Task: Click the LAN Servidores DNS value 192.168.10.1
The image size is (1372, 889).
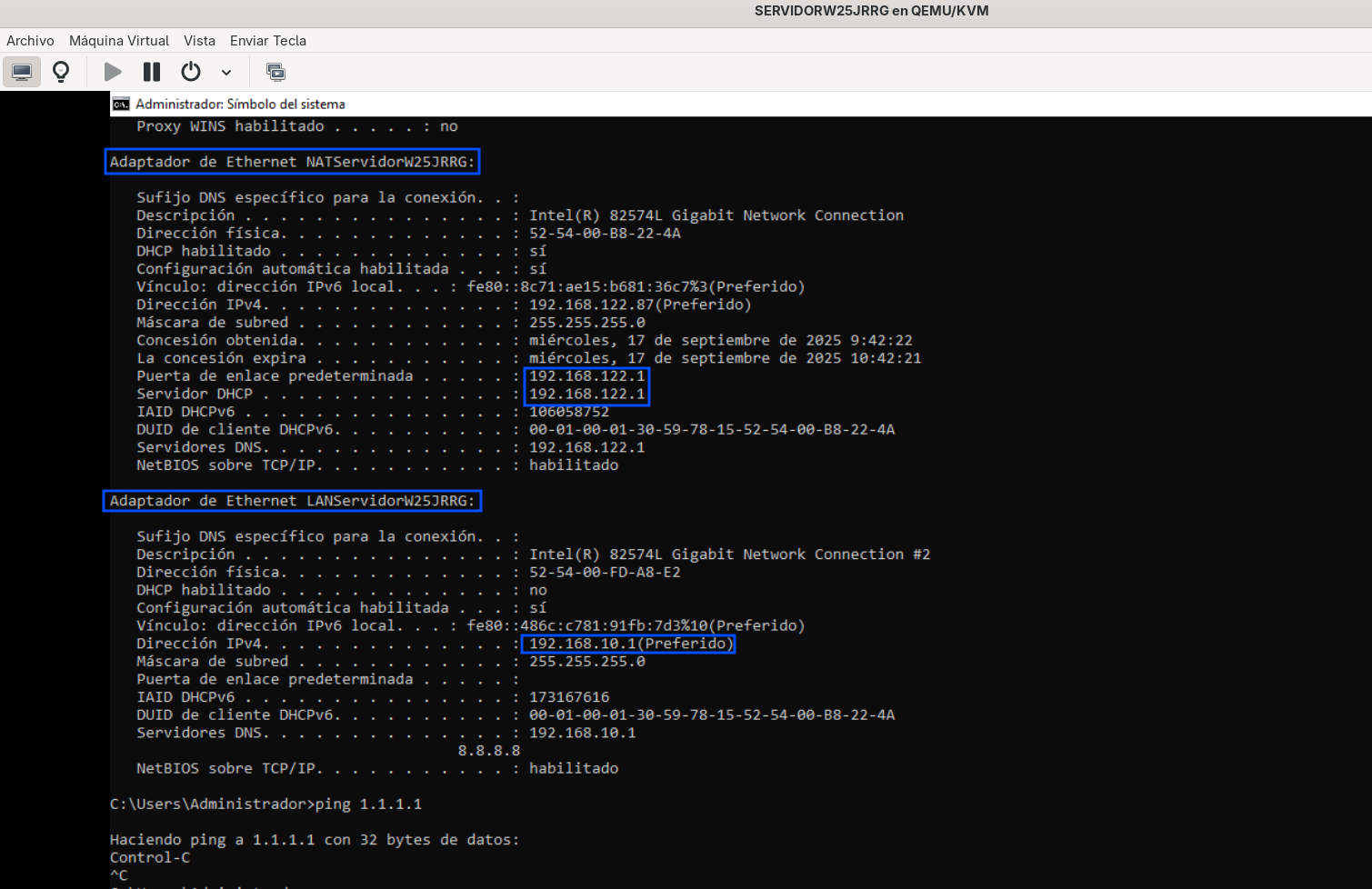Action: pos(582,733)
